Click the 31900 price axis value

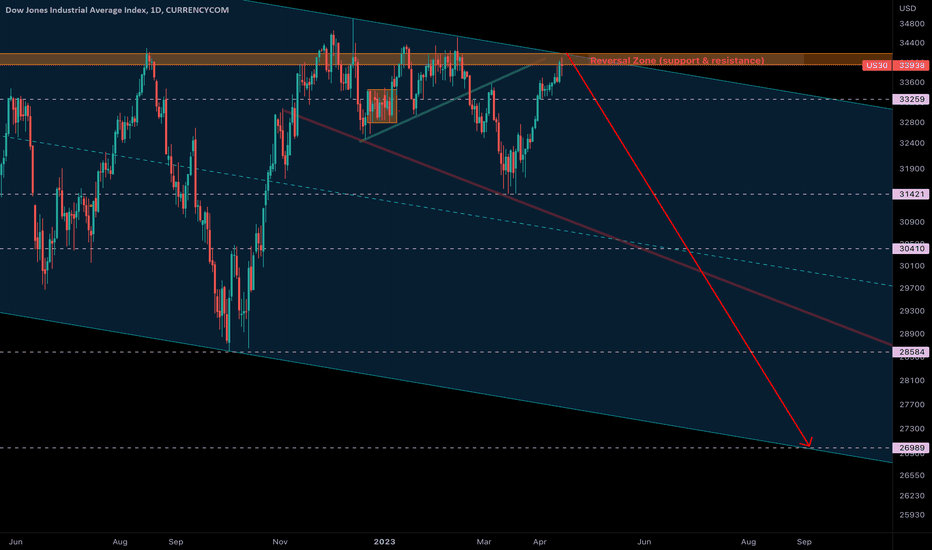pos(912,169)
